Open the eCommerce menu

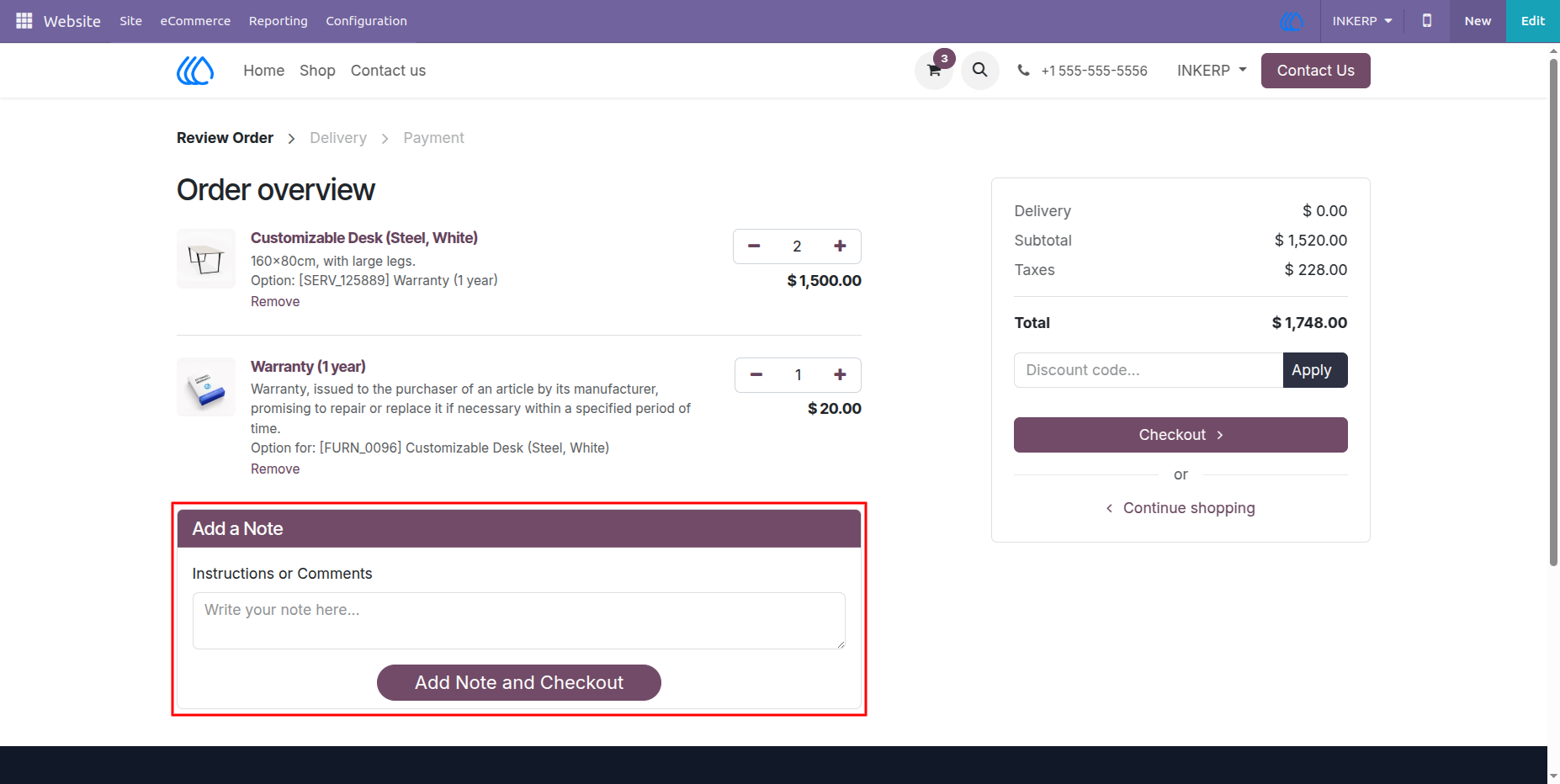pos(195,21)
